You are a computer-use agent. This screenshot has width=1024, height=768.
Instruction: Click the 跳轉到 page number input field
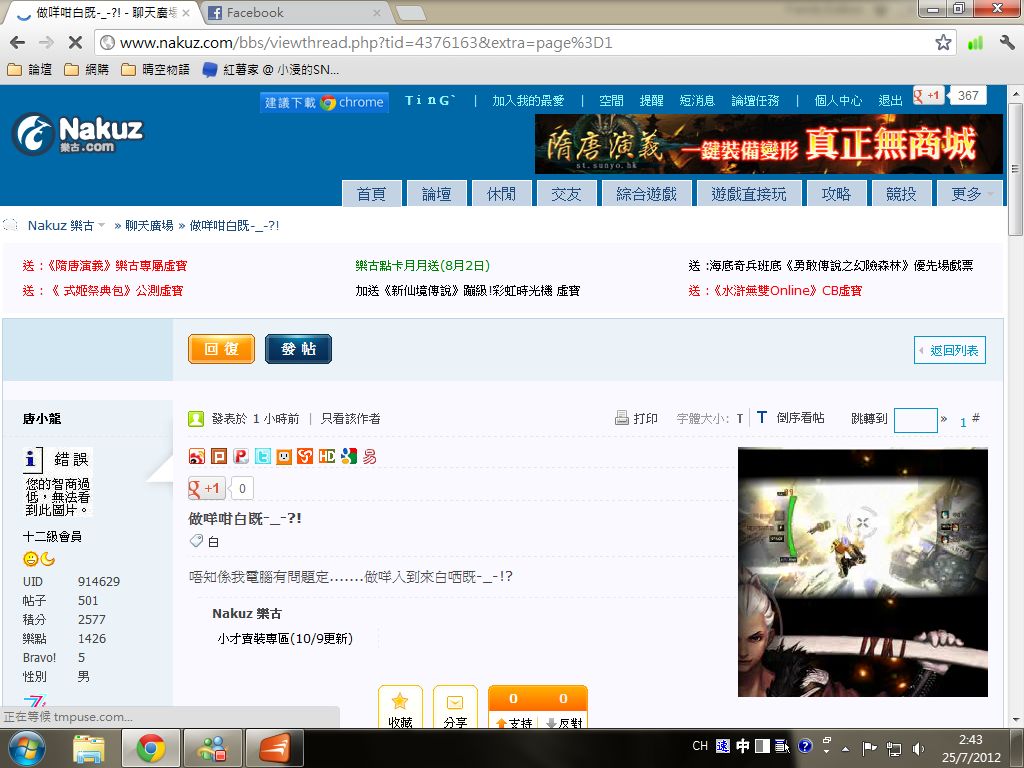[x=915, y=420]
